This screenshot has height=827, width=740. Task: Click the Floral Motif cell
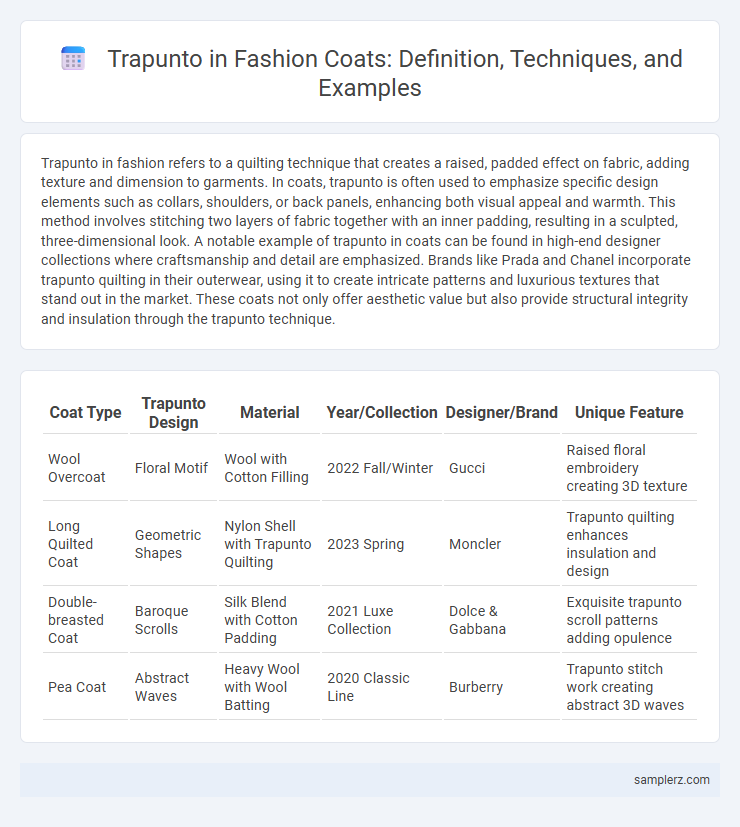pos(174,468)
